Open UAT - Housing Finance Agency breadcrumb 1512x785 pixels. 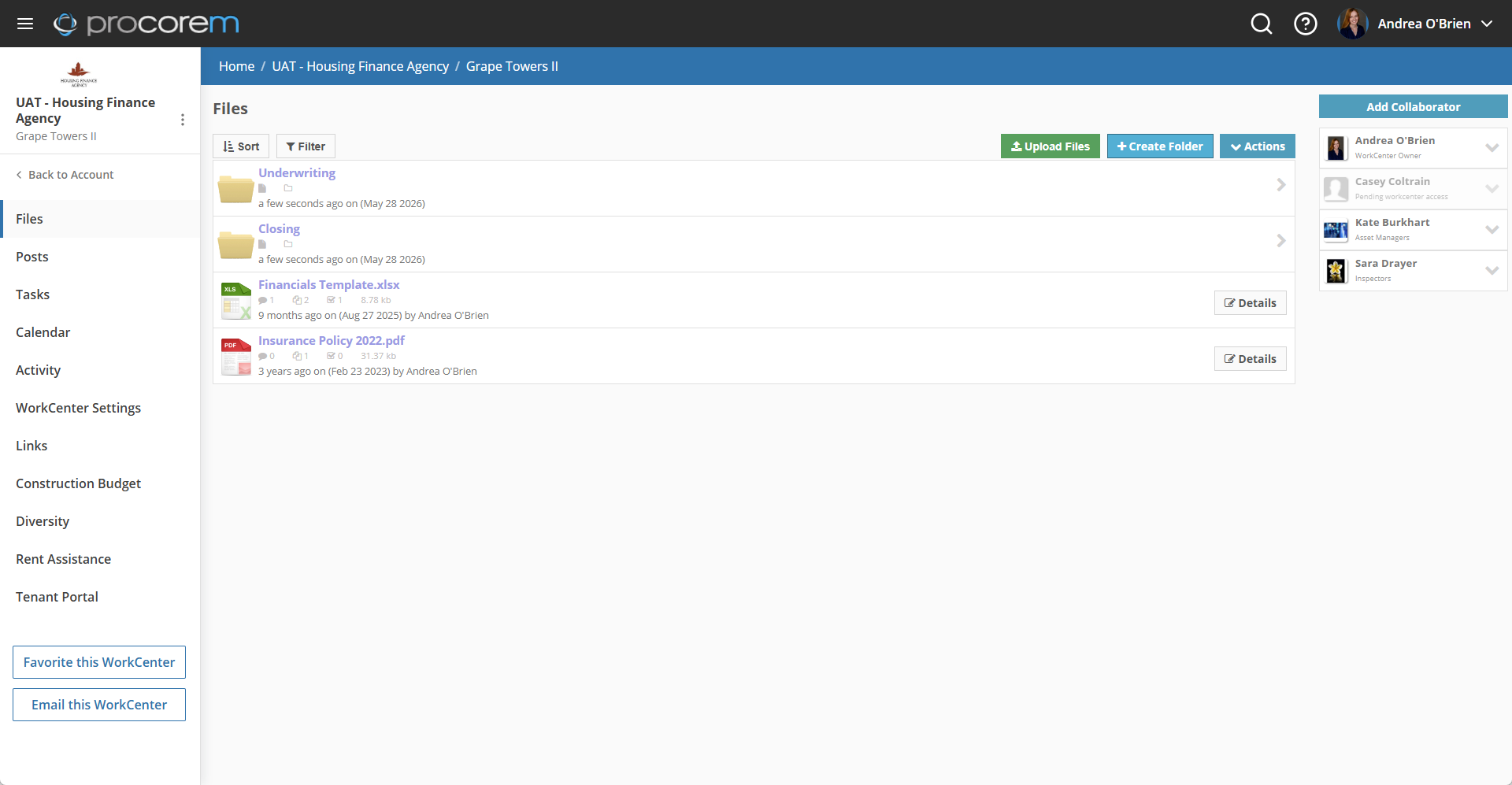[361, 66]
